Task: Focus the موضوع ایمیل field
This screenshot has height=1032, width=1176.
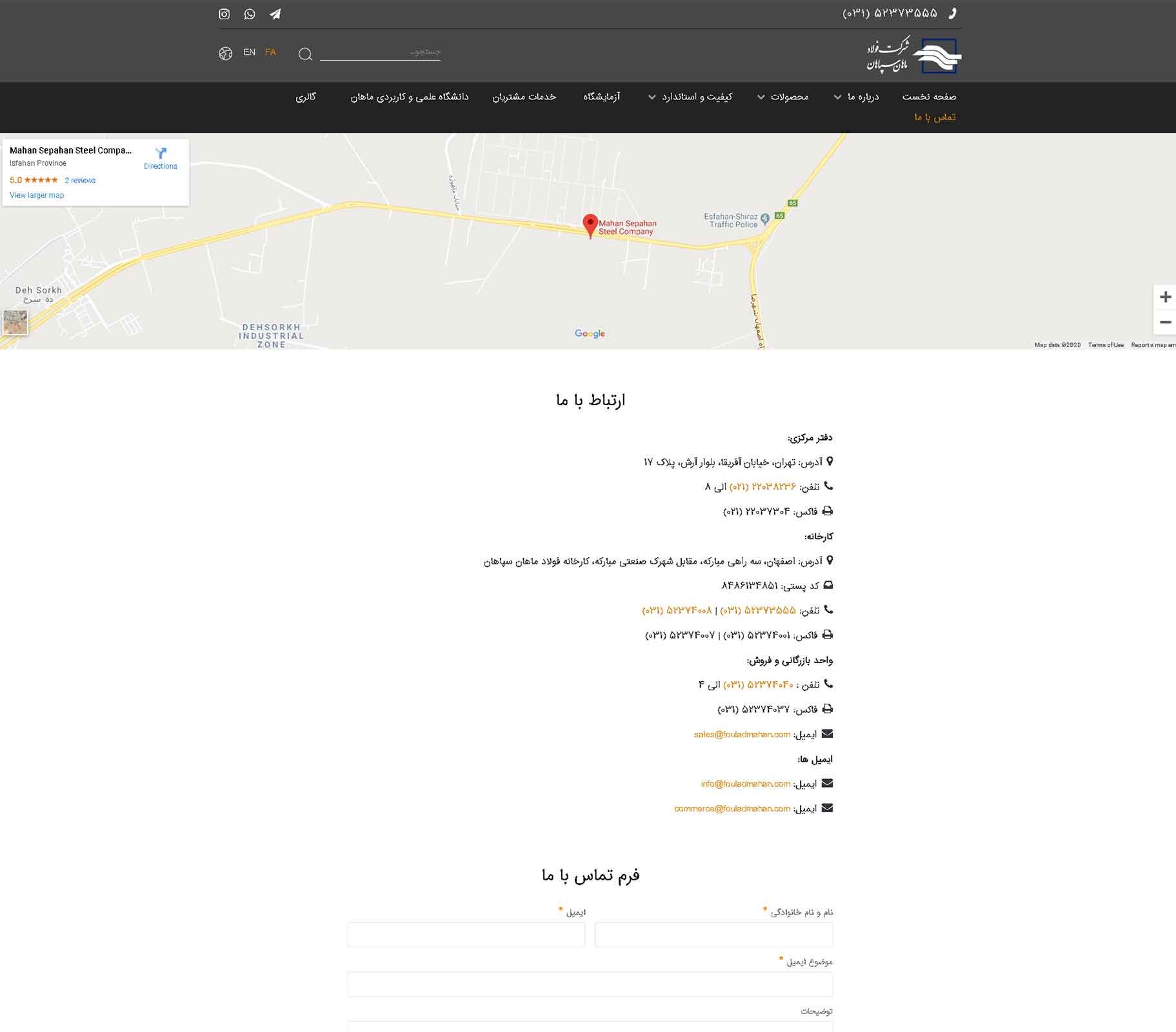Action: (x=590, y=984)
